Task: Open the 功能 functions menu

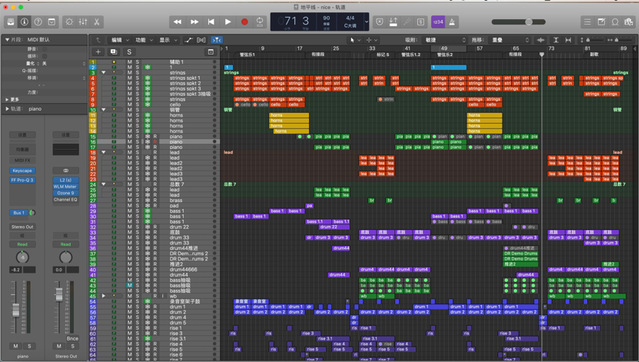Action: [141, 40]
